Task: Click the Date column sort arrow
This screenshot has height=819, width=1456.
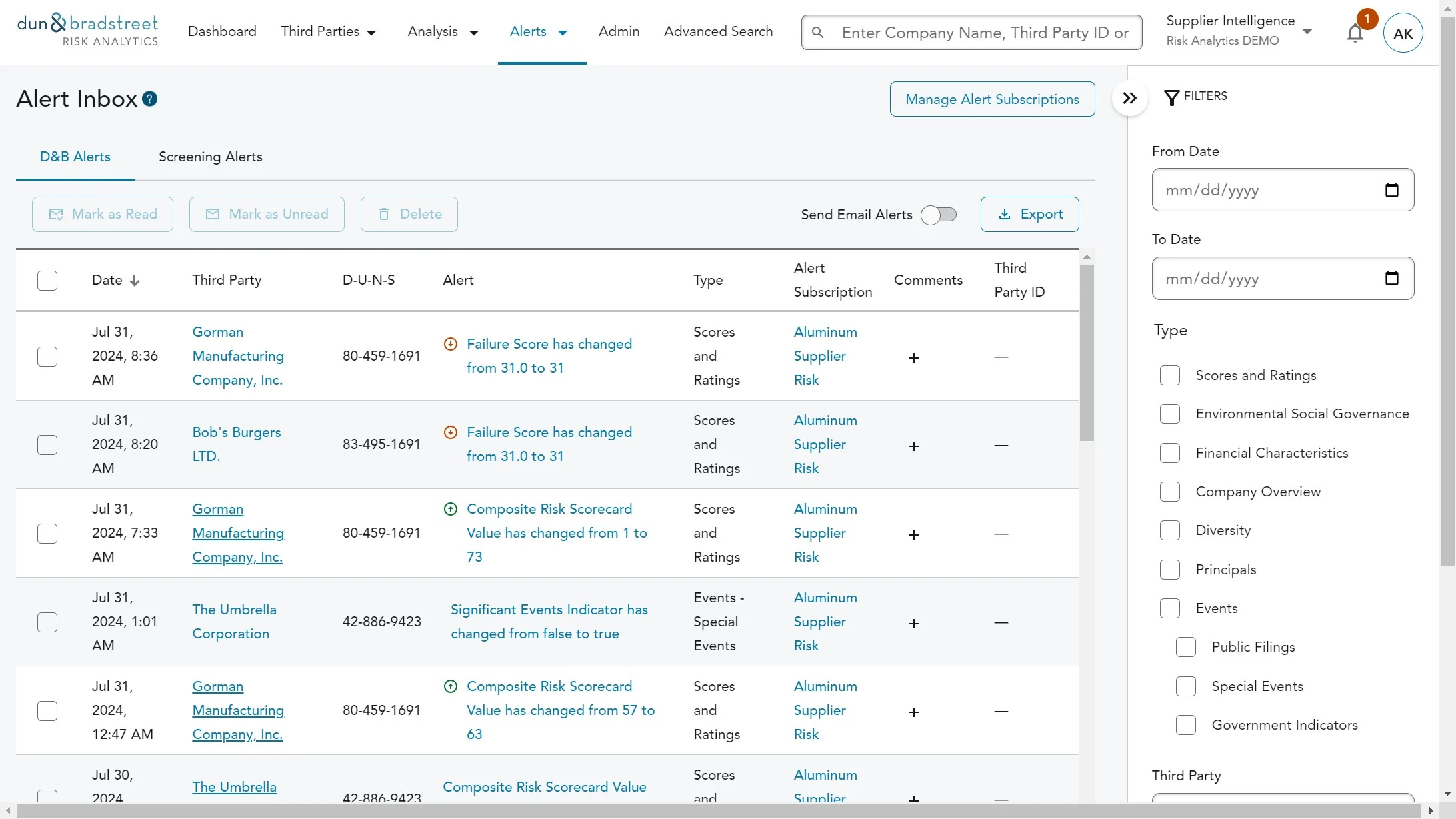Action: [x=135, y=281]
